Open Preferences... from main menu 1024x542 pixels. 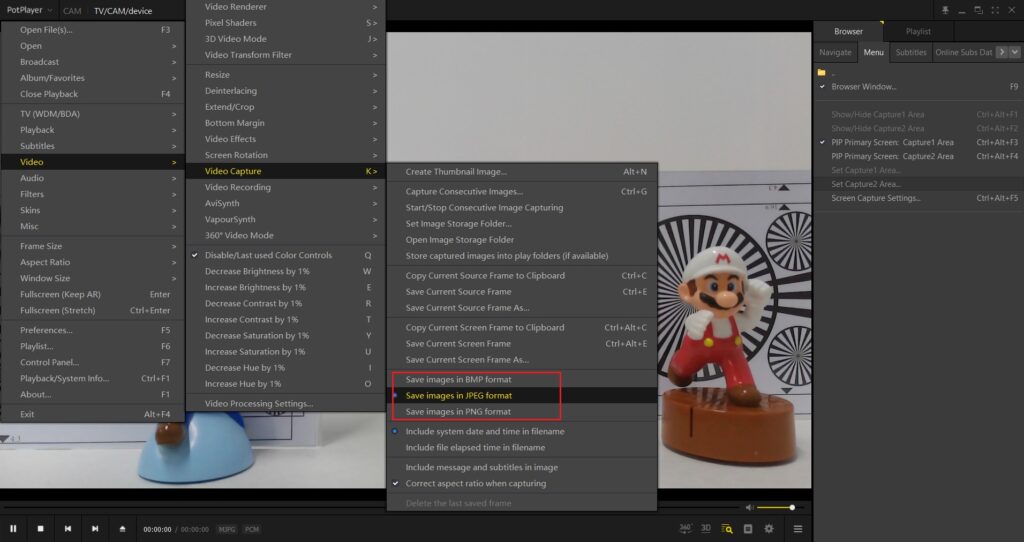[x=93, y=330]
